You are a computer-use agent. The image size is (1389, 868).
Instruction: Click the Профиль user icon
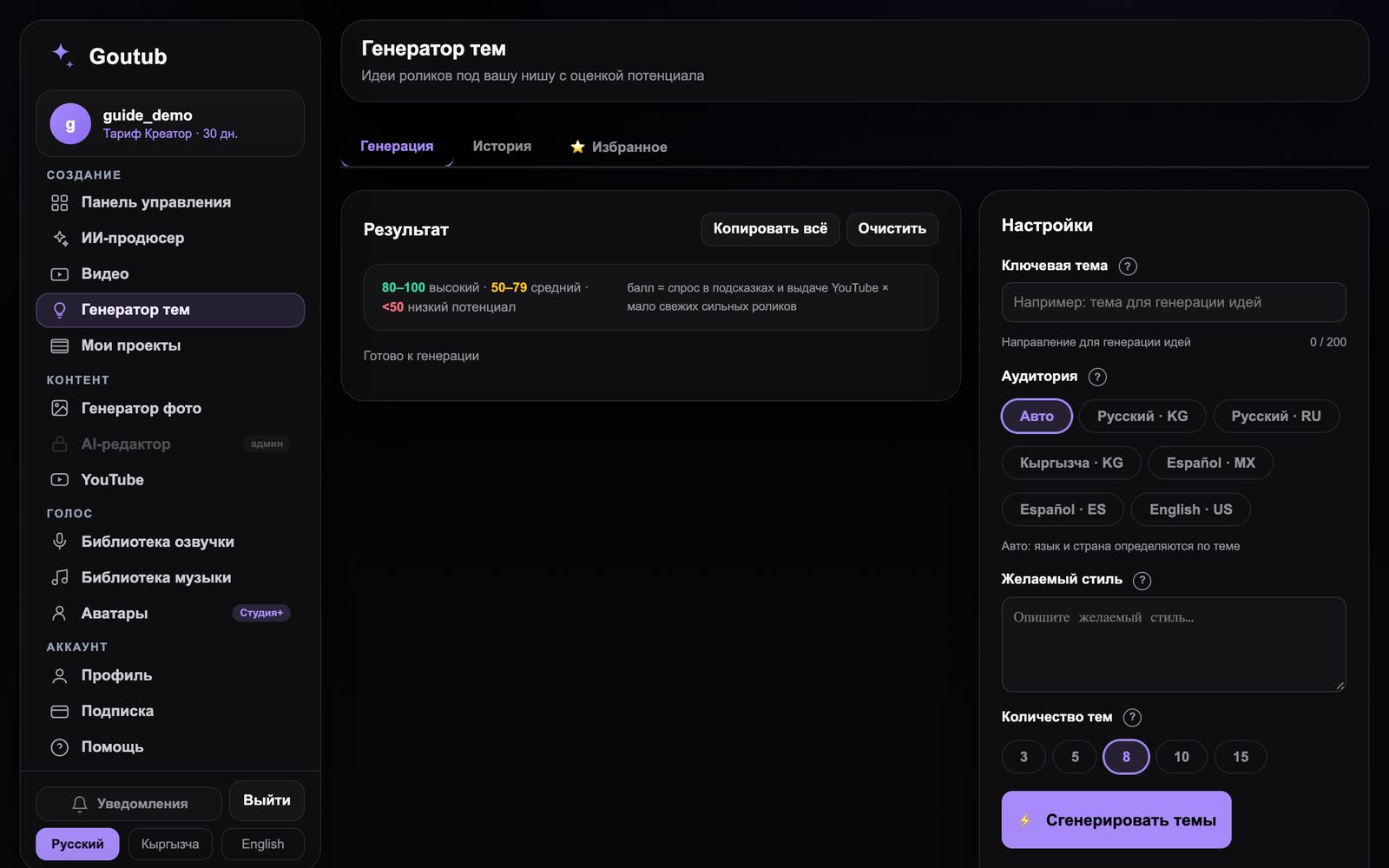click(x=59, y=675)
